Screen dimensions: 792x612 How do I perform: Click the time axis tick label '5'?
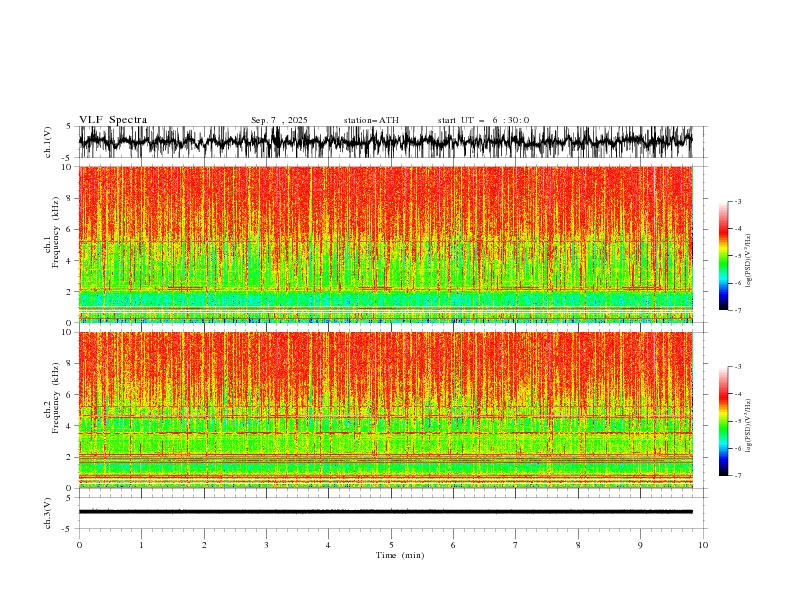click(x=391, y=545)
